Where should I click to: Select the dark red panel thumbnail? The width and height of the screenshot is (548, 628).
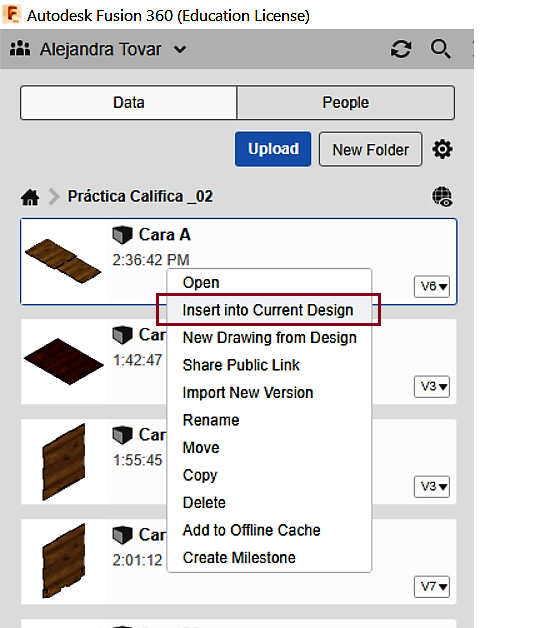click(64, 362)
